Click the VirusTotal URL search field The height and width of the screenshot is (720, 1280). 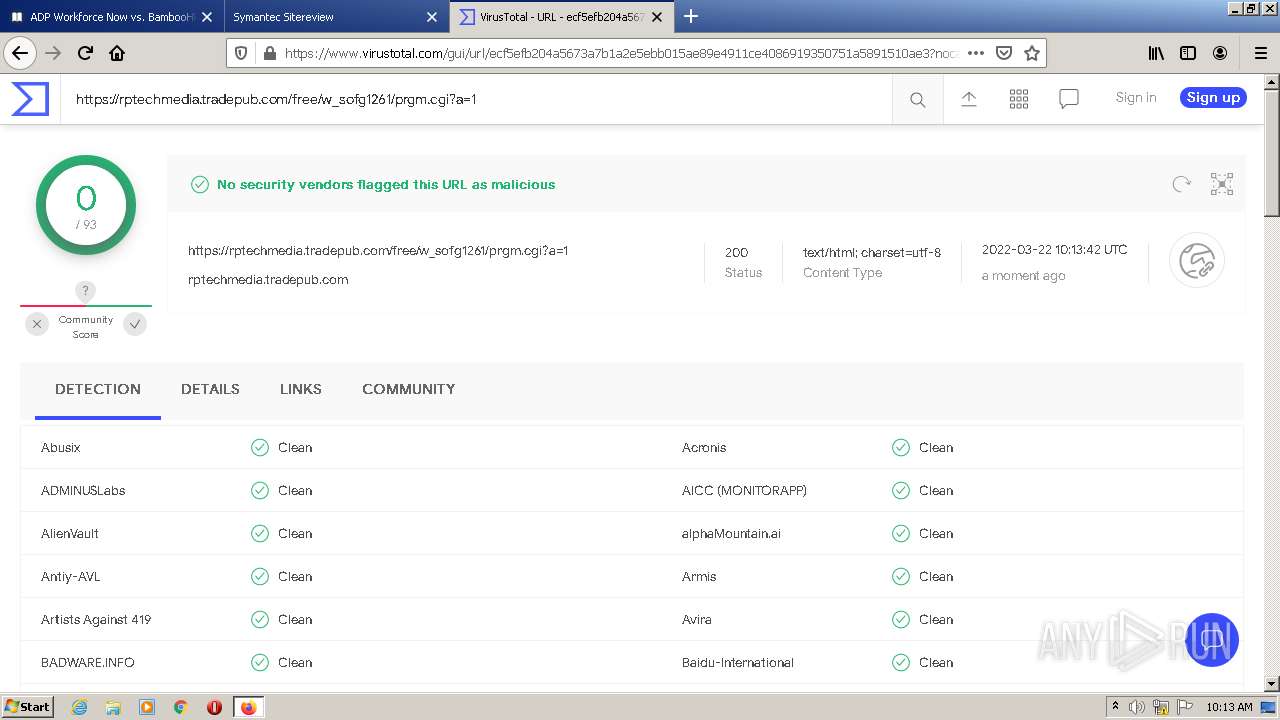click(476, 99)
